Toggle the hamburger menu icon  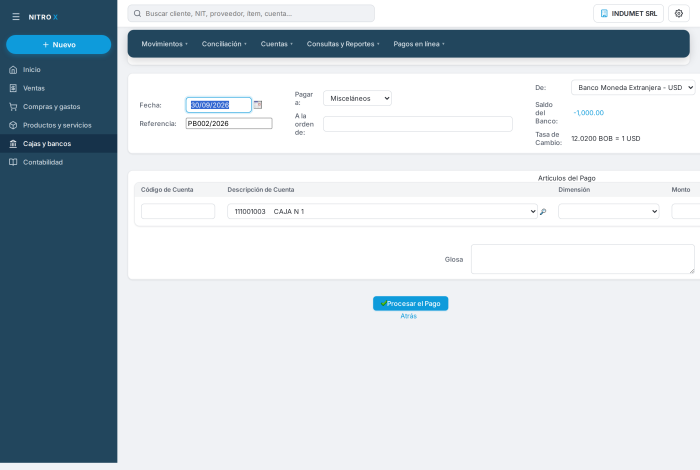16,17
